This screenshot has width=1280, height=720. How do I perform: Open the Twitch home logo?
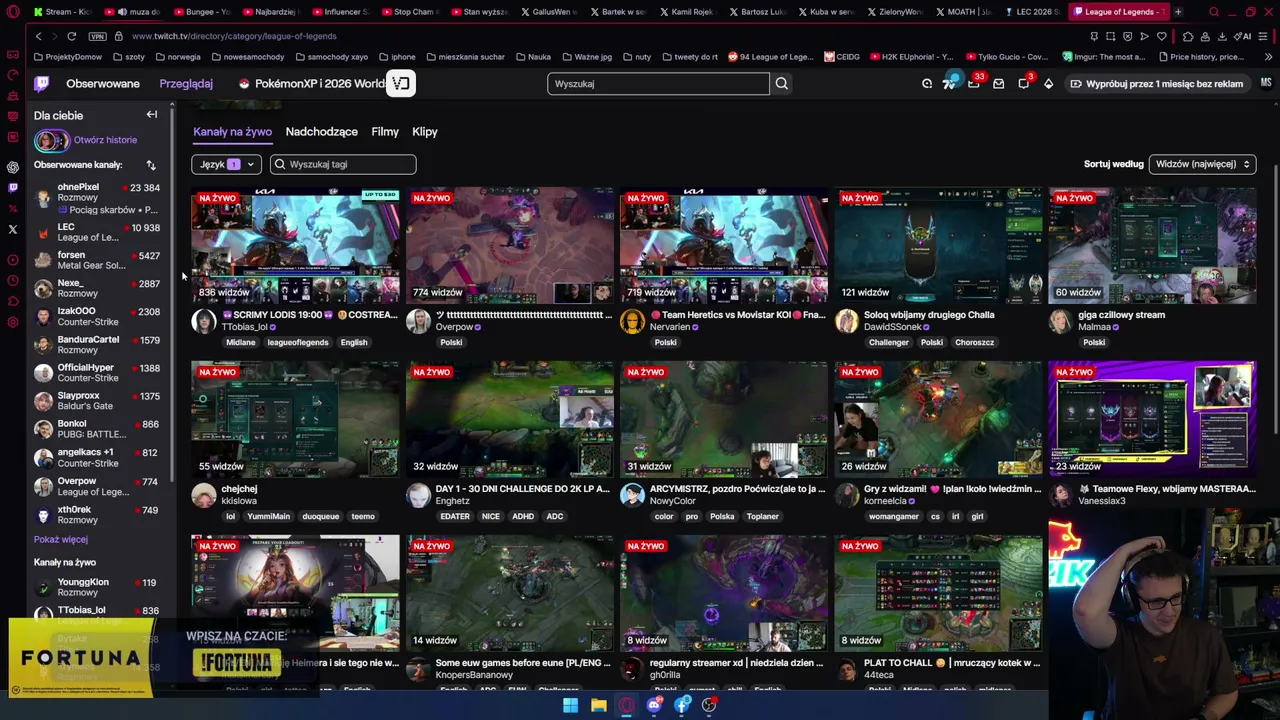click(x=41, y=84)
